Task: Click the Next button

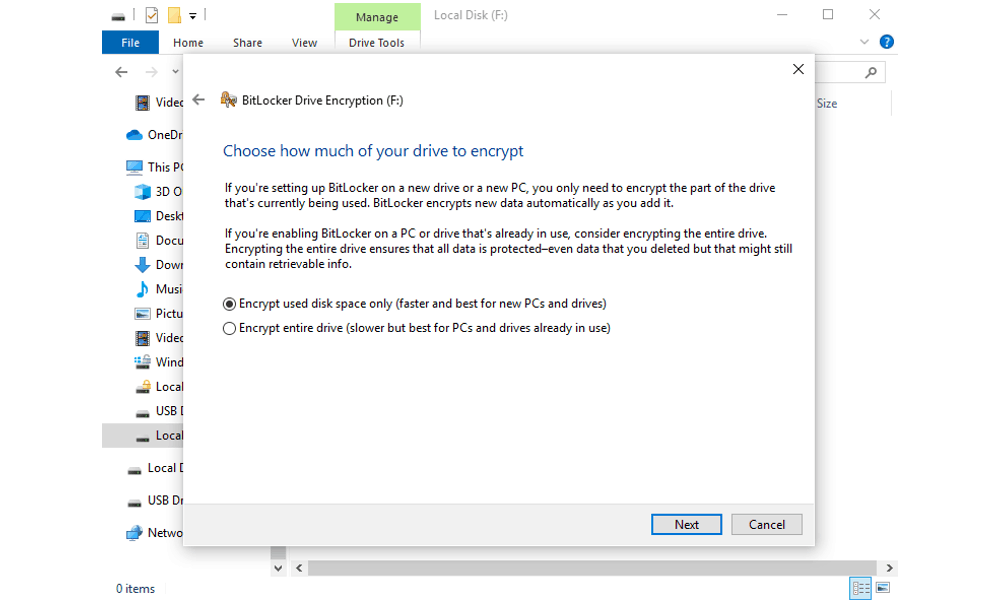Action: coord(686,524)
